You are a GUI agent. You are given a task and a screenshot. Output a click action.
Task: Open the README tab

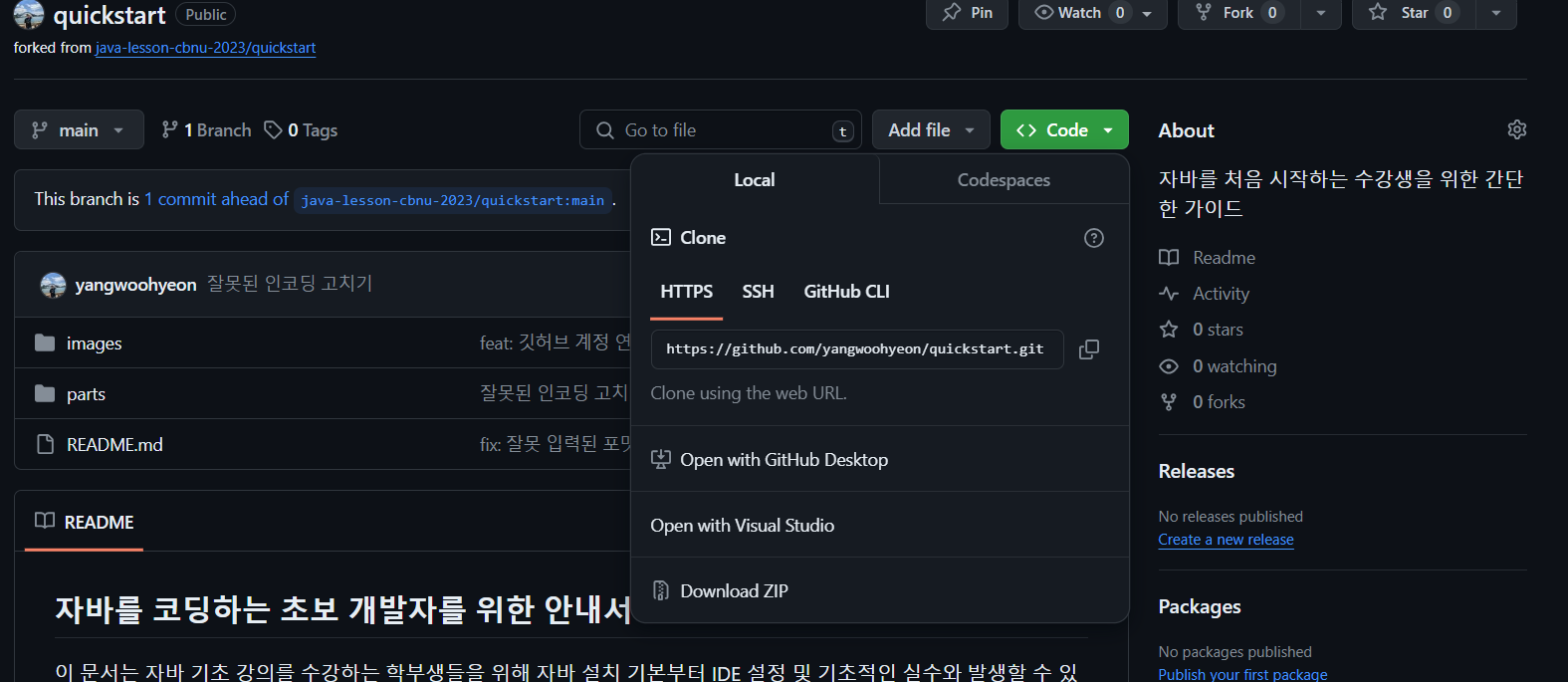click(85, 522)
